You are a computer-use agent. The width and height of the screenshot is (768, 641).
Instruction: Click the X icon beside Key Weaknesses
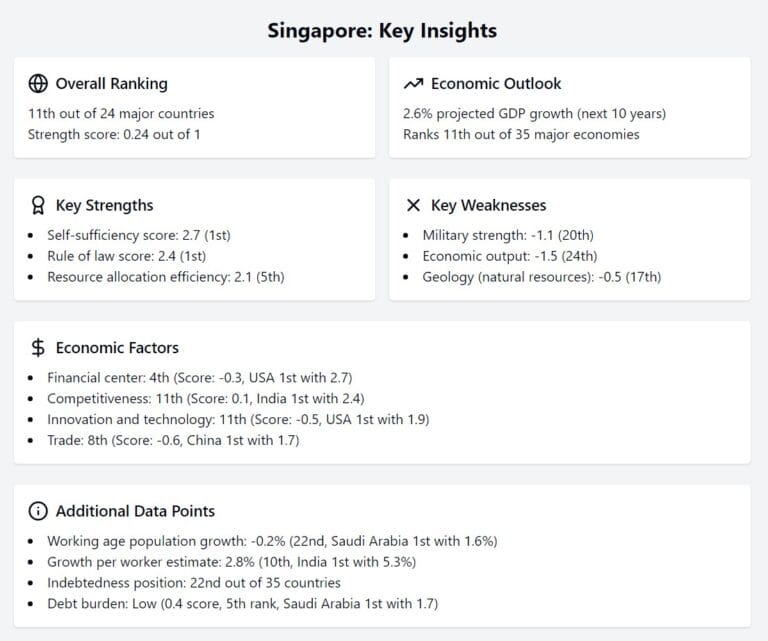point(414,206)
